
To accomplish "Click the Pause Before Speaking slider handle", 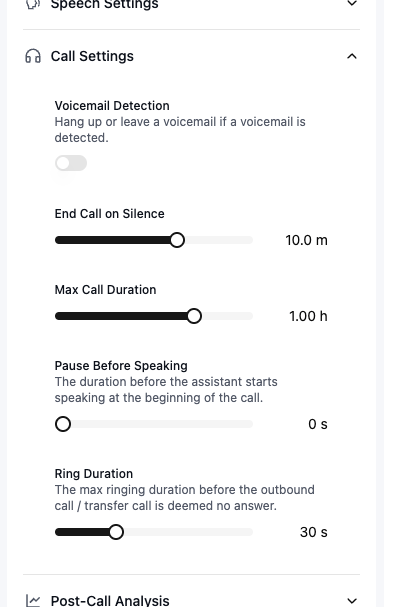I will click(x=63, y=424).
